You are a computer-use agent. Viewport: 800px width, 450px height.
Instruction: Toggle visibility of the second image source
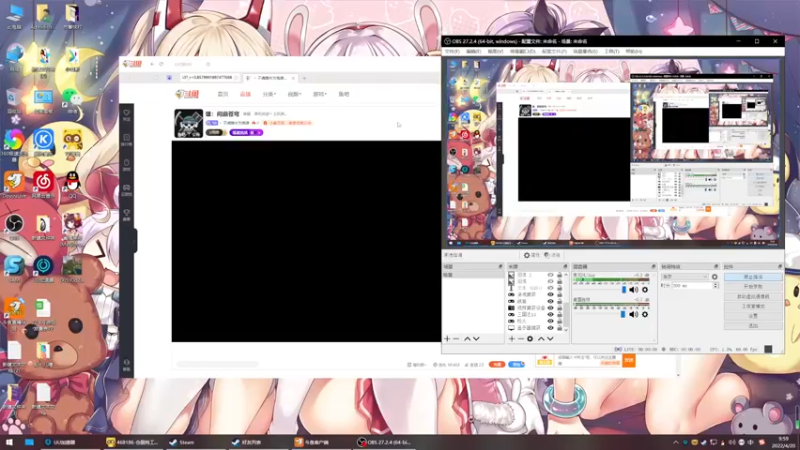click(550, 281)
